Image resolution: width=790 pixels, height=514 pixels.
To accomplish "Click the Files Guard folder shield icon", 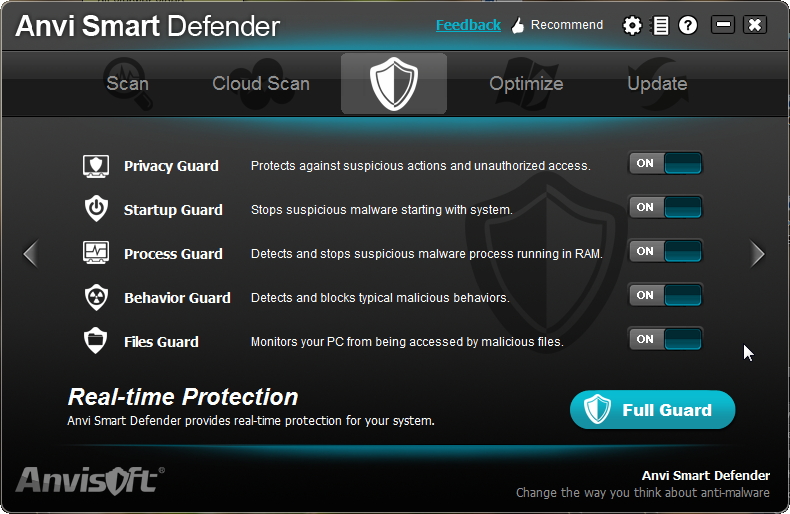I will (x=96, y=341).
